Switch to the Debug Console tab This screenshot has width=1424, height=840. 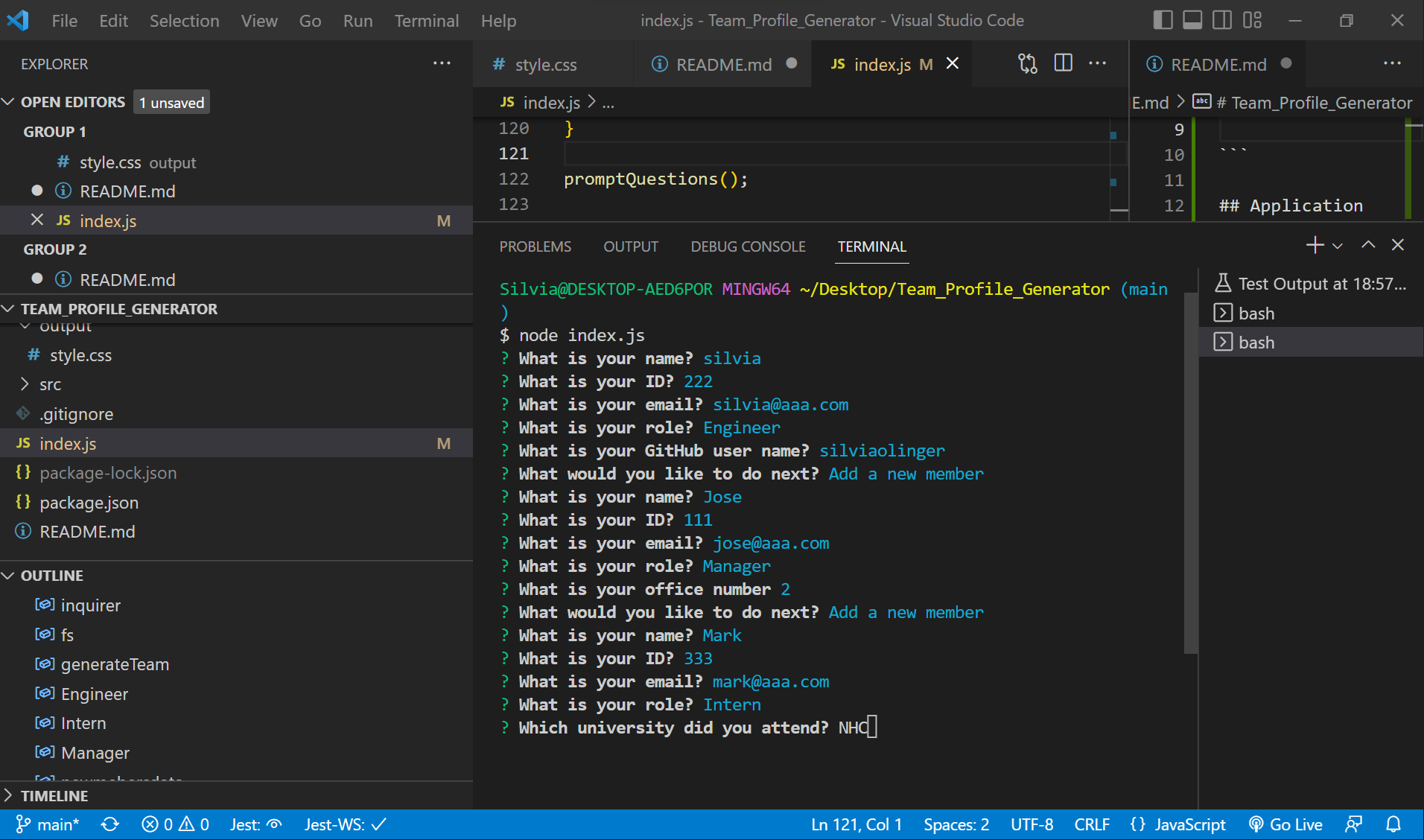coord(748,246)
